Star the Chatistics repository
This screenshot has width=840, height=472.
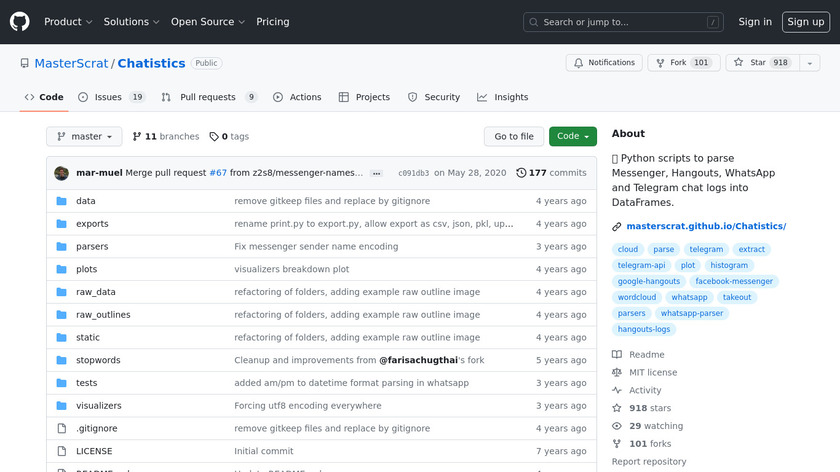pyautogui.click(x=751, y=63)
